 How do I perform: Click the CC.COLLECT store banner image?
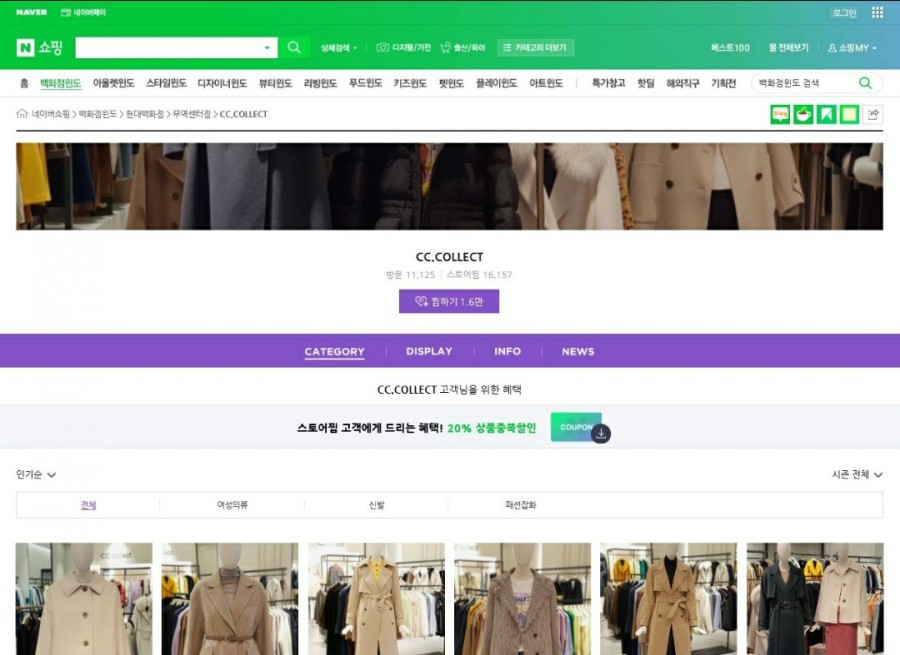click(x=449, y=186)
